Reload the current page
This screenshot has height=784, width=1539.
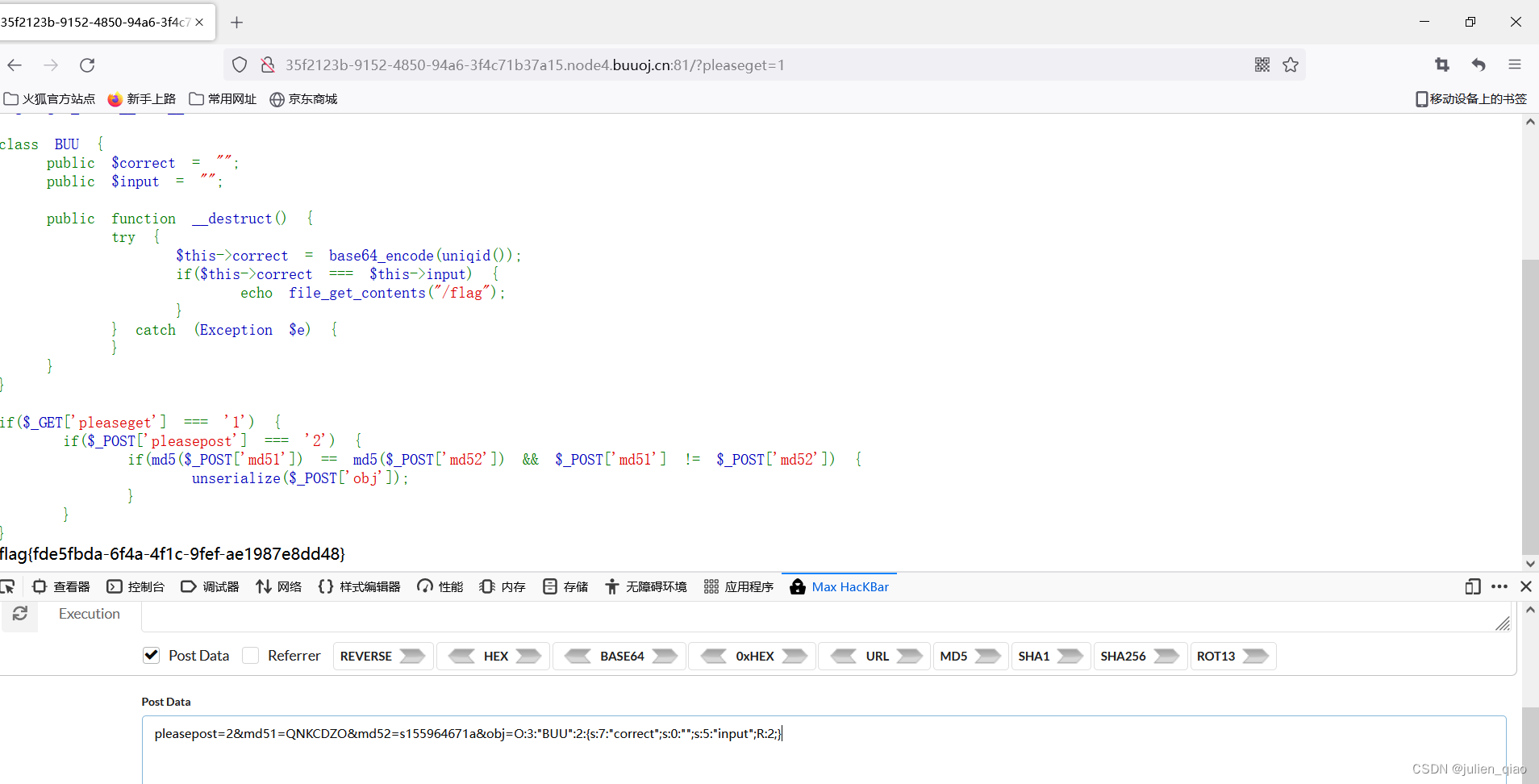87,65
